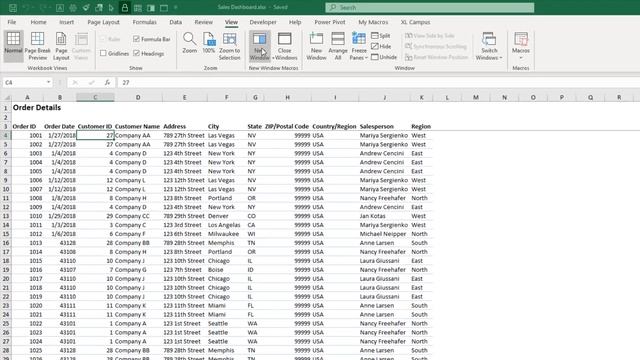Screen dimensions: 640x360
Task: Expand the Name Box dropdown arrow
Action: (x=49, y=82)
